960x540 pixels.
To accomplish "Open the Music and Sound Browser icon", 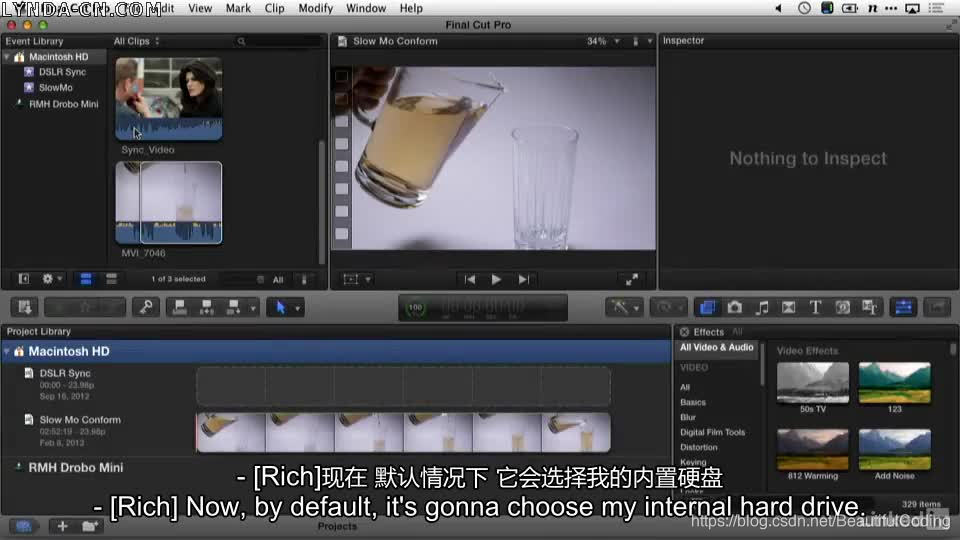I will point(762,307).
